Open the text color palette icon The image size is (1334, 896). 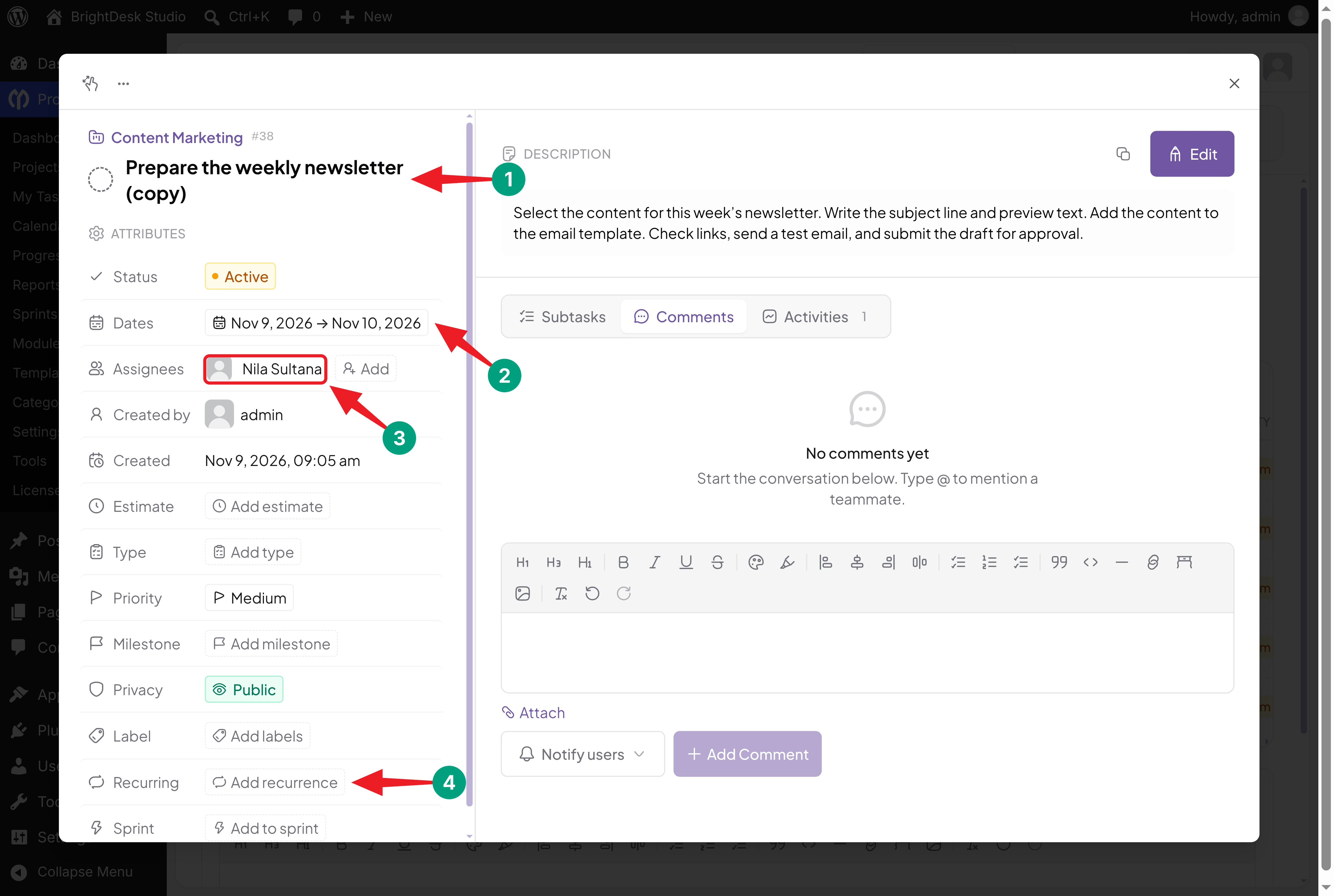(756, 562)
